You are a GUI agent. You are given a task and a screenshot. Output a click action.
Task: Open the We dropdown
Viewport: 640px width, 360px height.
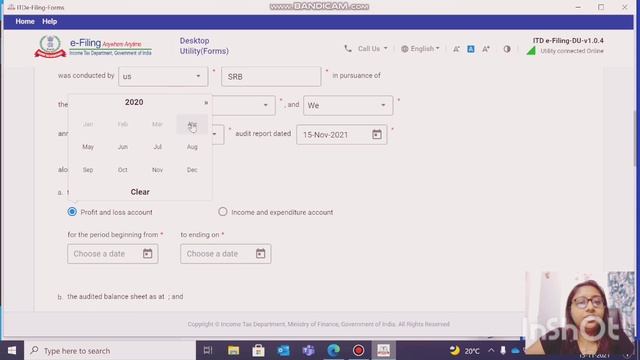[x=348, y=105]
